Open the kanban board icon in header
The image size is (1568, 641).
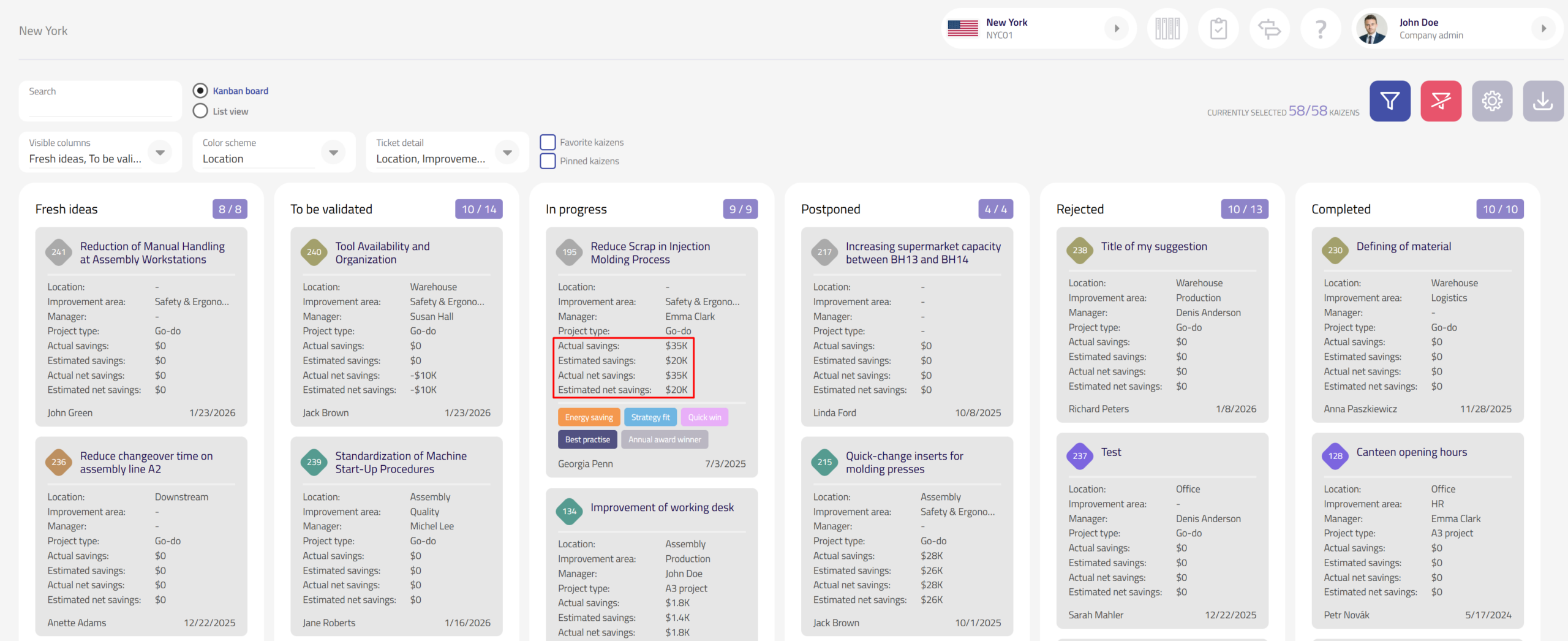point(1167,29)
